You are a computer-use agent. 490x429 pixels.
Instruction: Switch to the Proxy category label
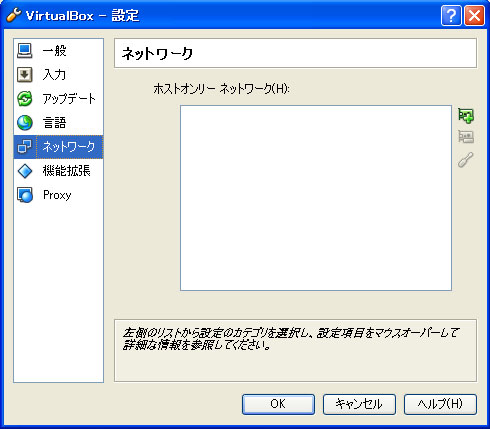[x=57, y=195]
